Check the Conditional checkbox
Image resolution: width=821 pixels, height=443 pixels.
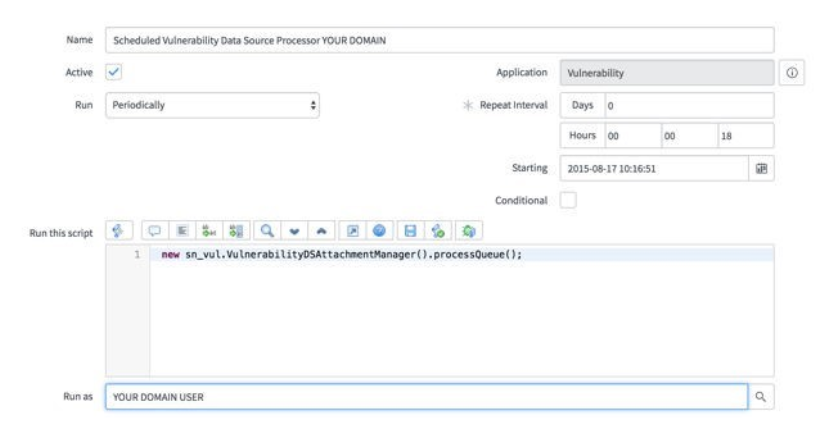pyautogui.click(x=568, y=200)
